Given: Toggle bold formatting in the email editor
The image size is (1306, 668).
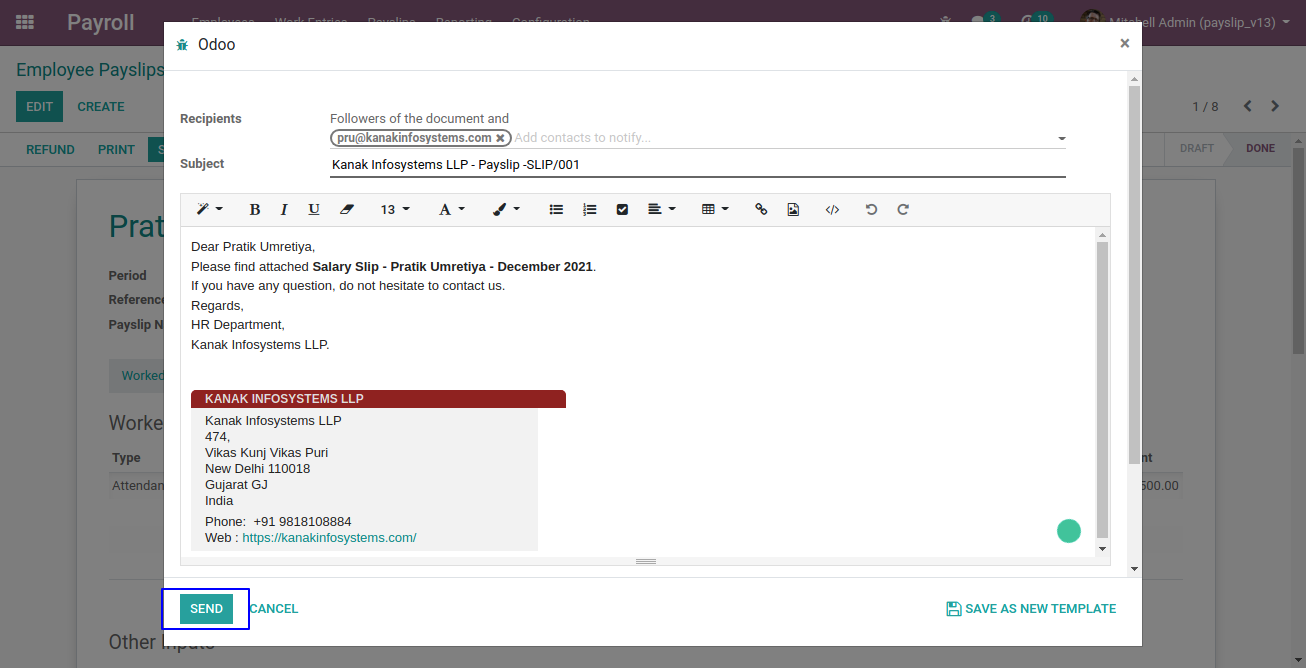Looking at the screenshot, I should pos(255,210).
